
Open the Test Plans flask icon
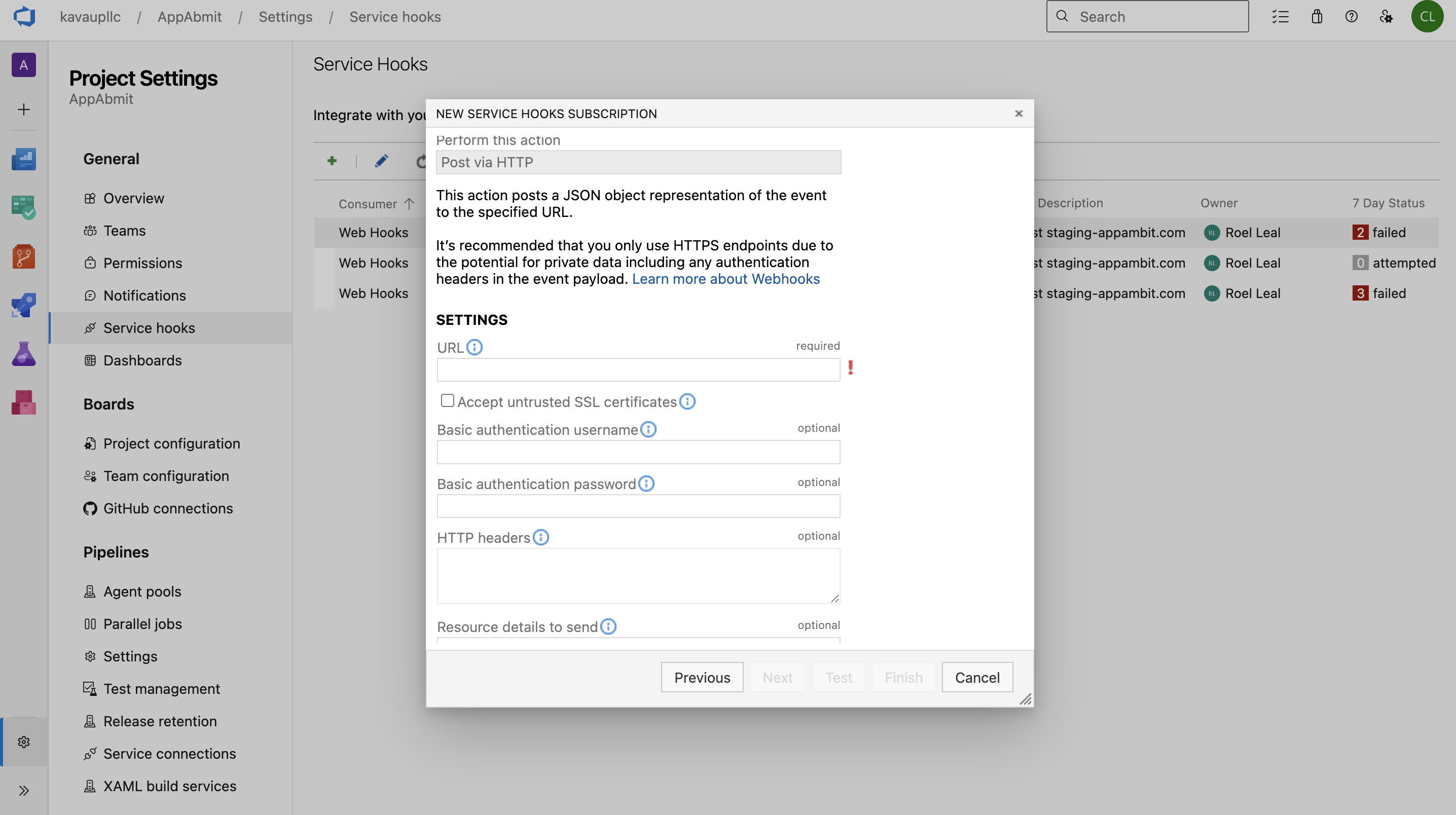click(x=24, y=354)
